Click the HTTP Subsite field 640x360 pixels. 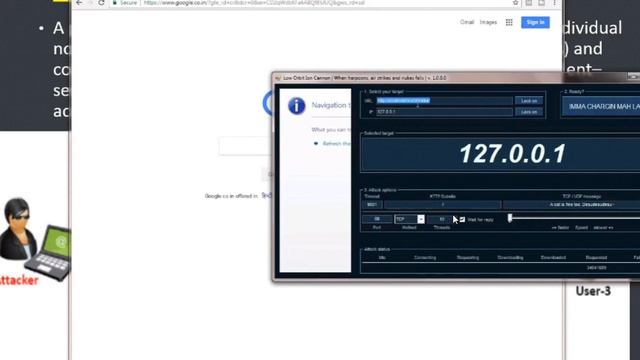[442, 204]
